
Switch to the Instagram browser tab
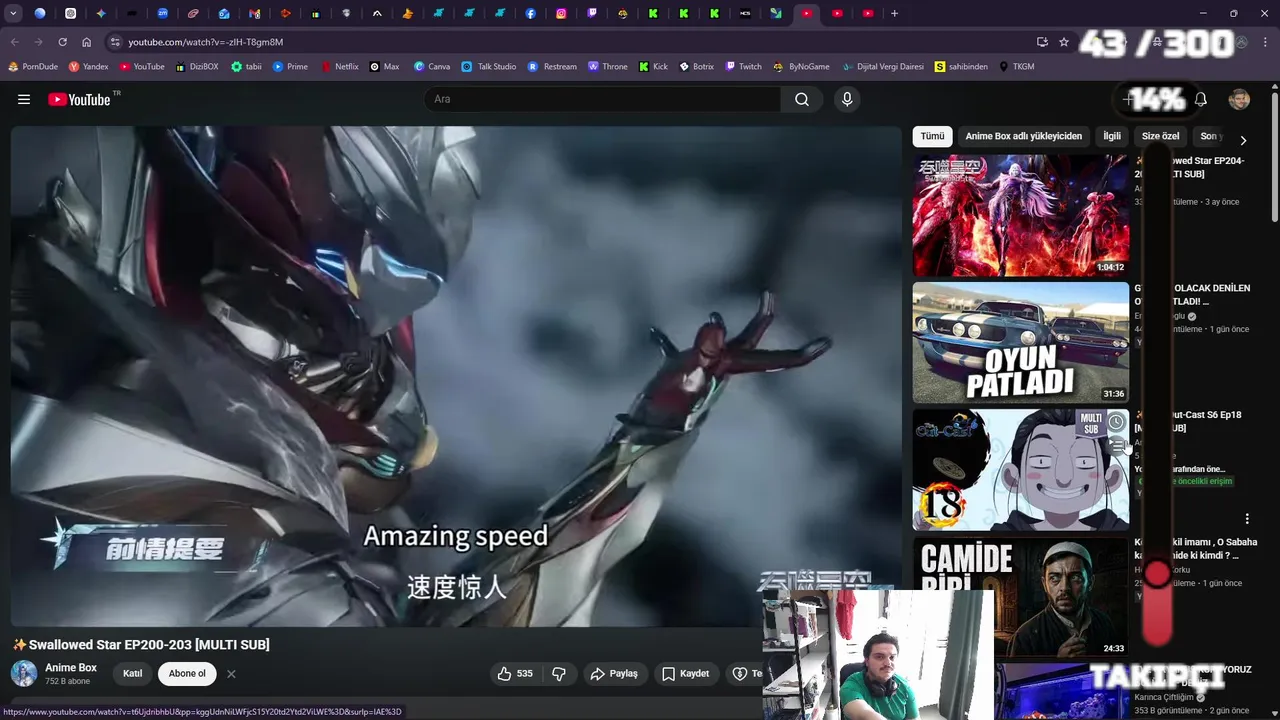(561, 13)
